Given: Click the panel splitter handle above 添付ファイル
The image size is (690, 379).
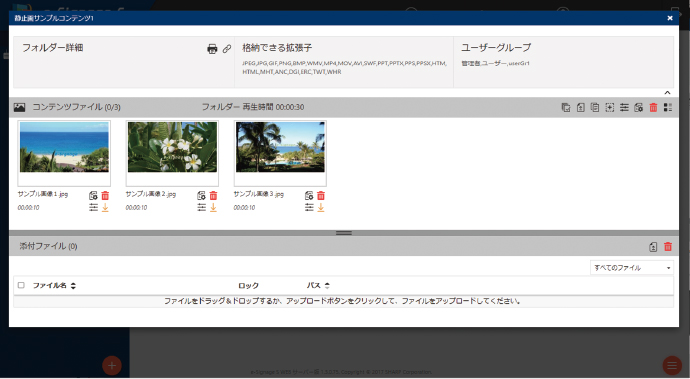Looking at the screenshot, I should [344, 233].
